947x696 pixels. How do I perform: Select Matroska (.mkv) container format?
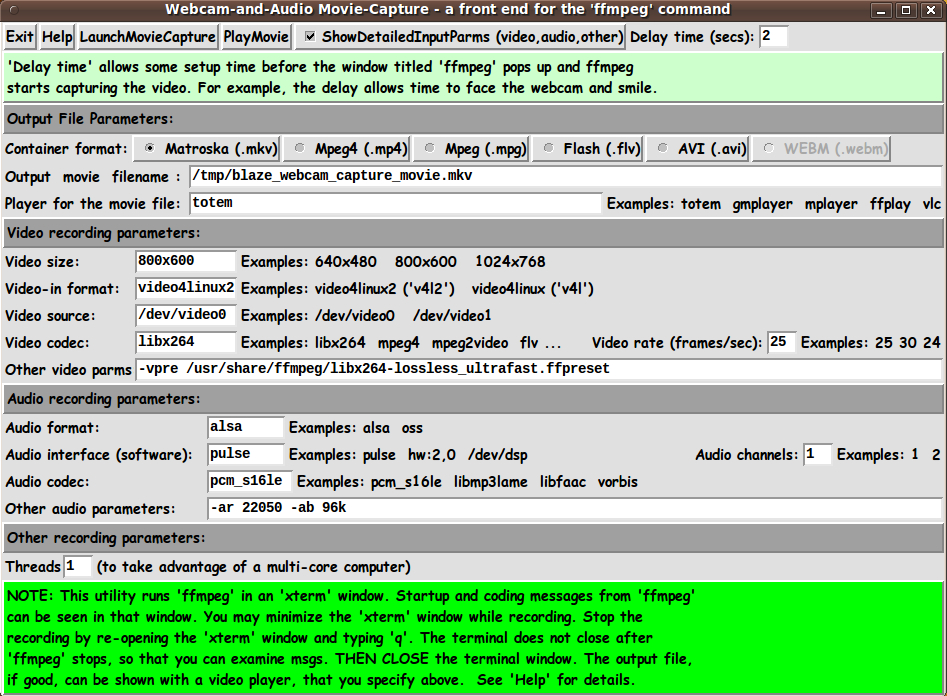point(205,149)
